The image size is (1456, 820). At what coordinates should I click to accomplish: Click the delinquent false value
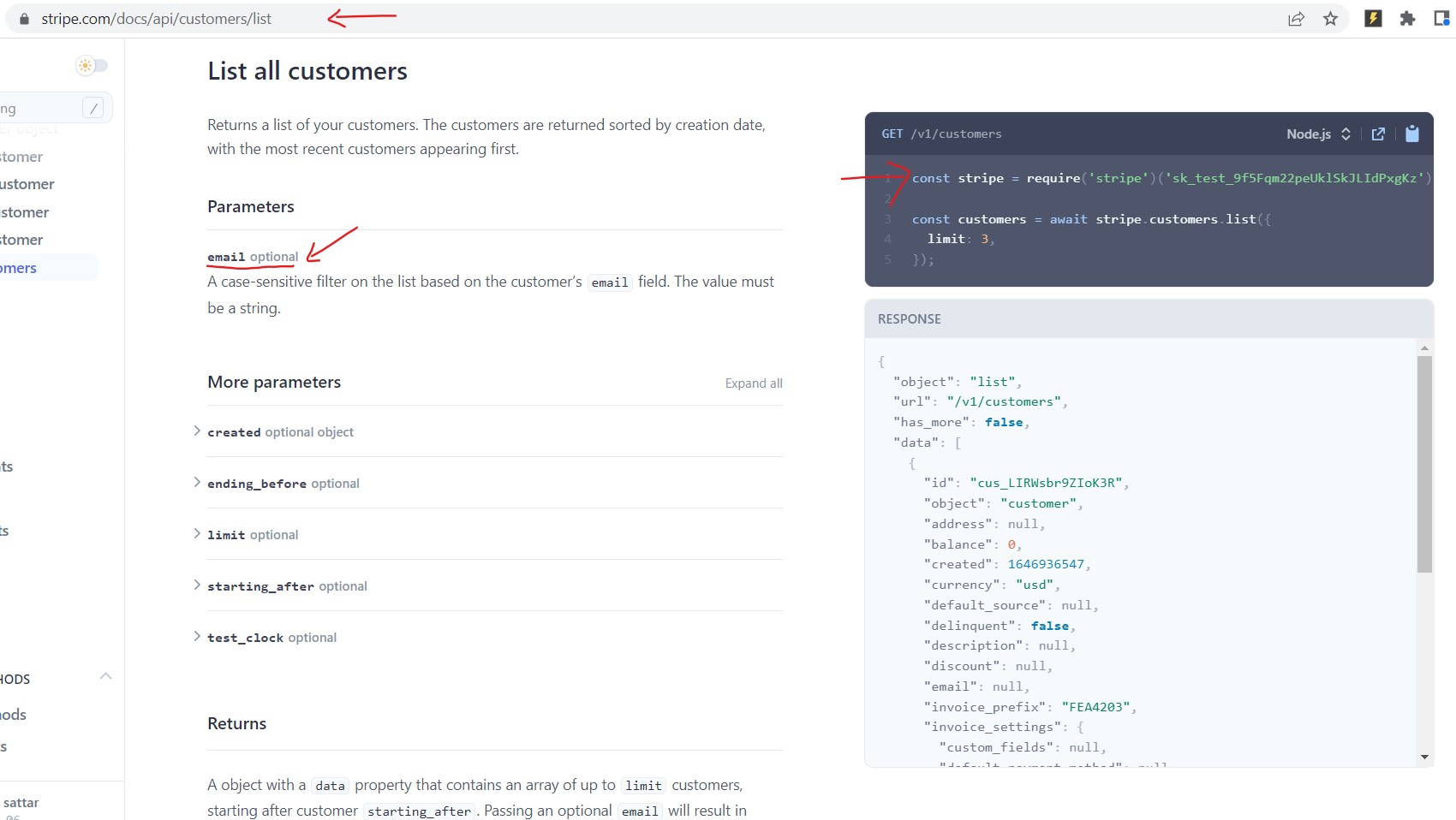pos(1050,626)
